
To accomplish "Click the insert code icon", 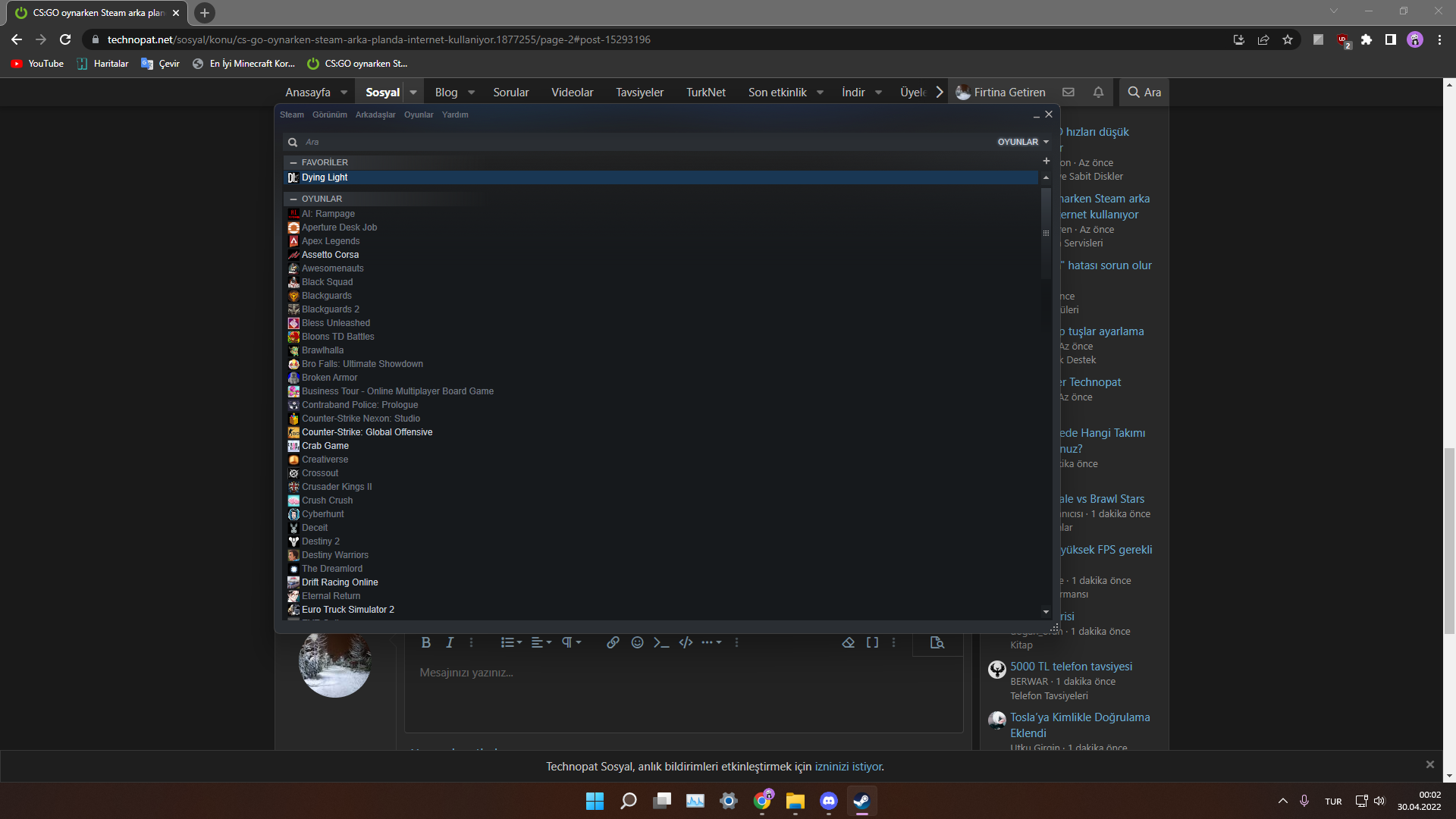I will click(686, 643).
